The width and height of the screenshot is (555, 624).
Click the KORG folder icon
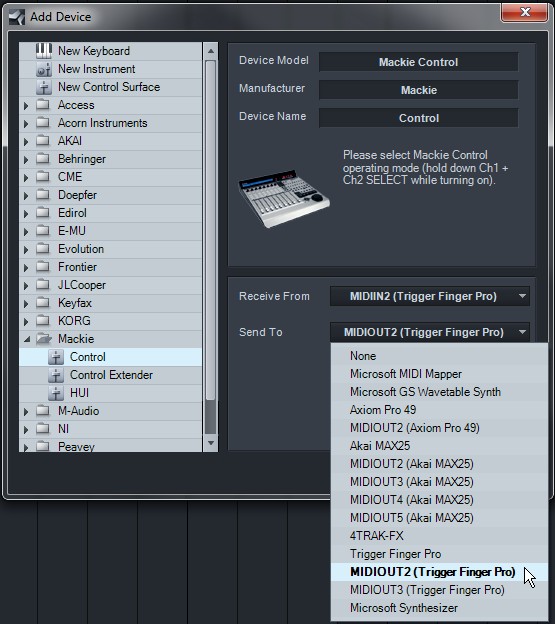point(43,321)
